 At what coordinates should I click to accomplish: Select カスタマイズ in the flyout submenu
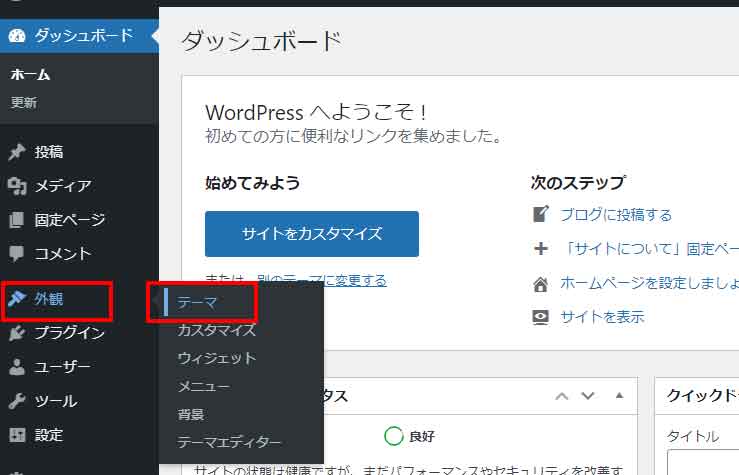coord(216,330)
